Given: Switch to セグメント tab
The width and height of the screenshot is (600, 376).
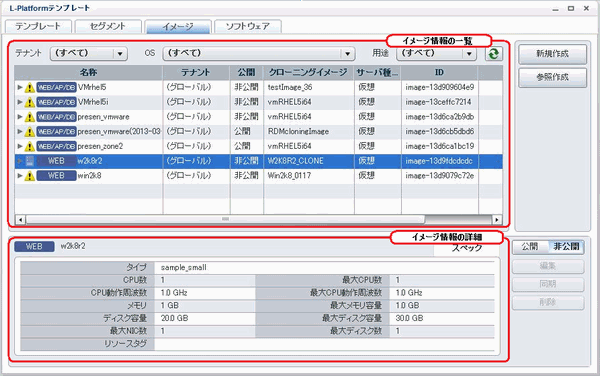Looking at the screenshot, I should (x=108, y=27).
